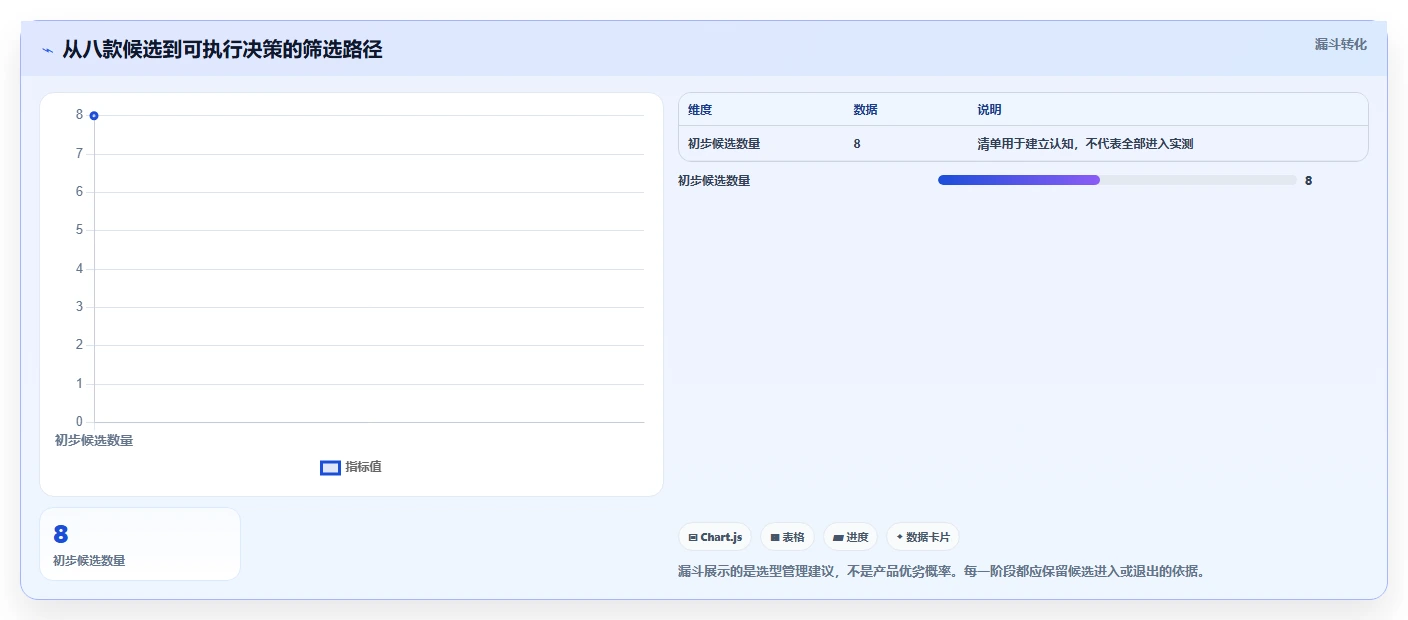This screenshot has height=620, width=1408.
Task: Click the 数据 column header
Action: (865, 110)
